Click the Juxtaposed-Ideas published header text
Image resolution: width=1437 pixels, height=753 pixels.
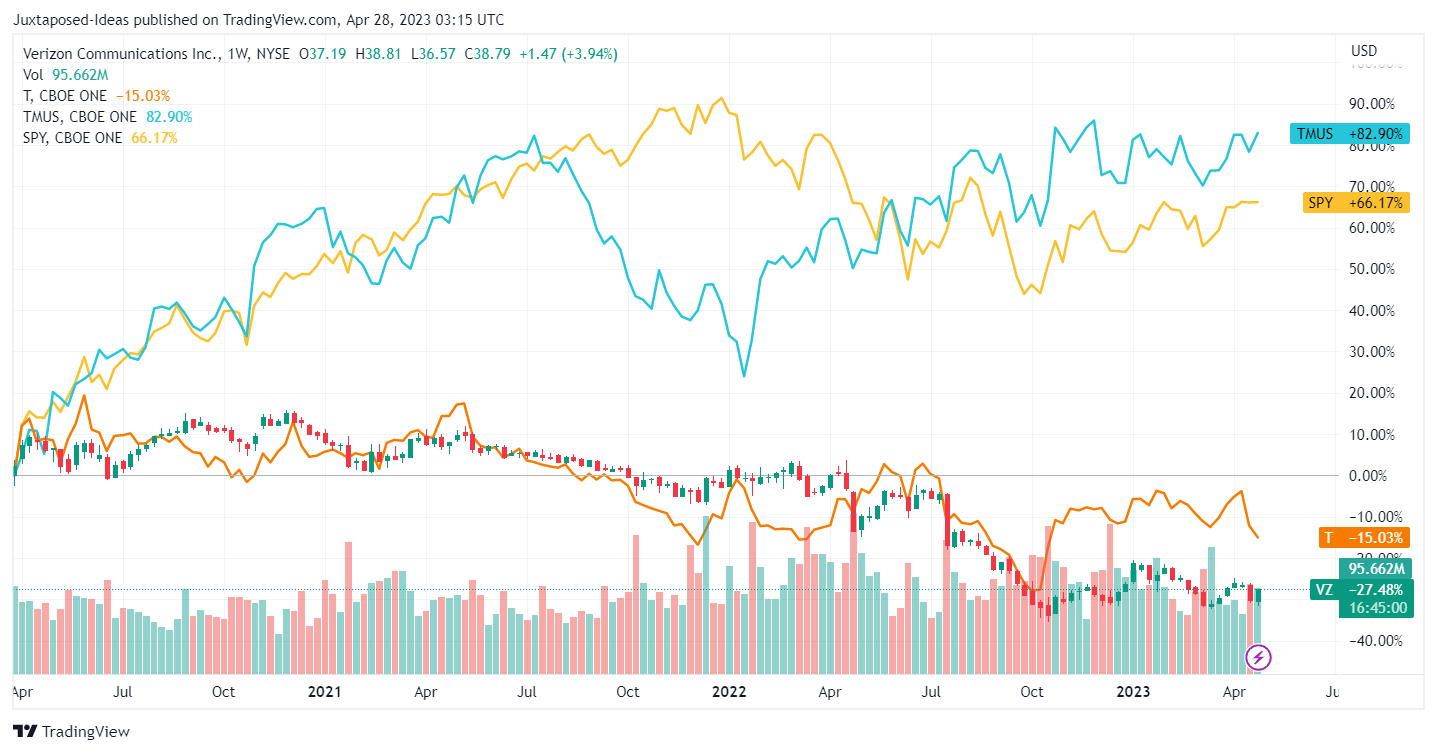coord(258,19)
